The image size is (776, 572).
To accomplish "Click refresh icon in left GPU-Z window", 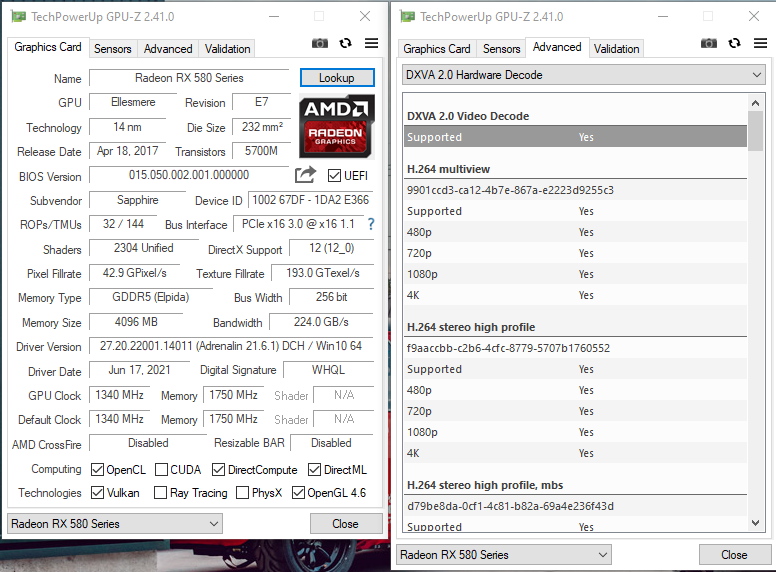I will pos(345,43).
